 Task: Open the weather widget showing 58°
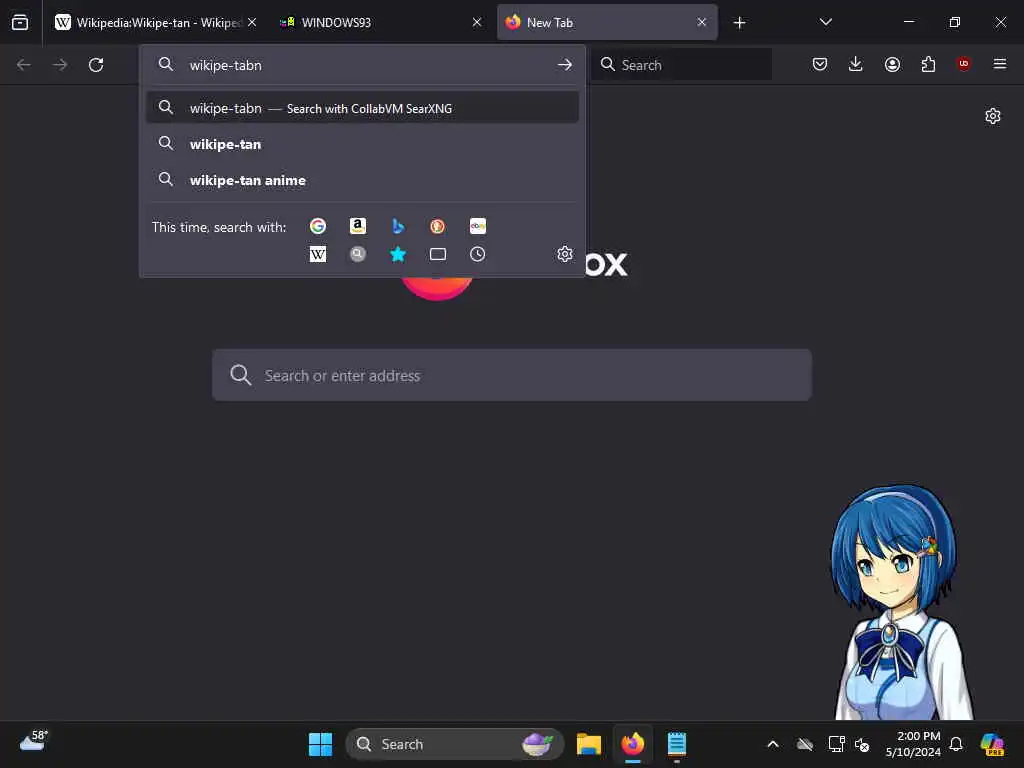pos(34,741)
